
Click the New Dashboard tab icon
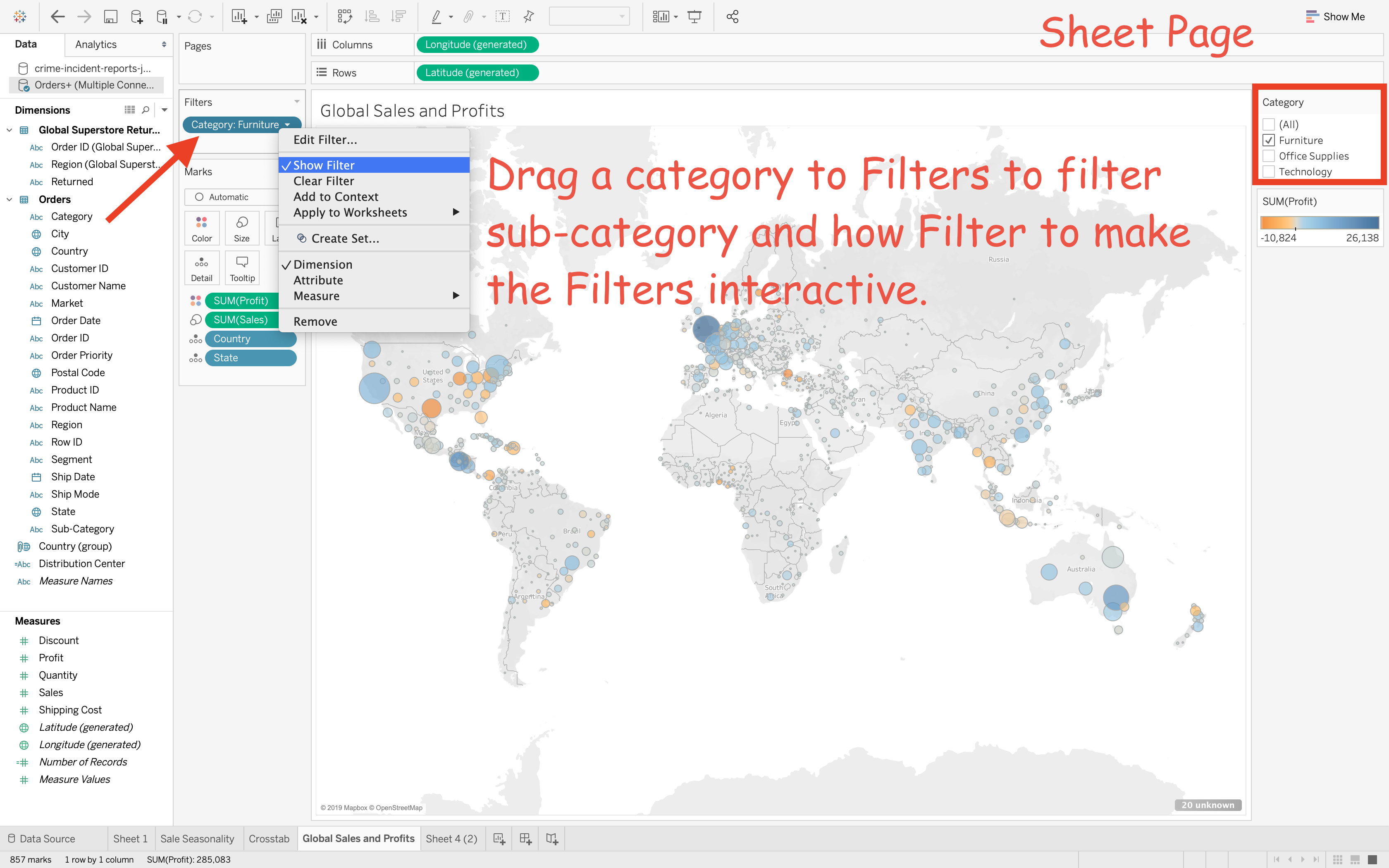(525, 839)
